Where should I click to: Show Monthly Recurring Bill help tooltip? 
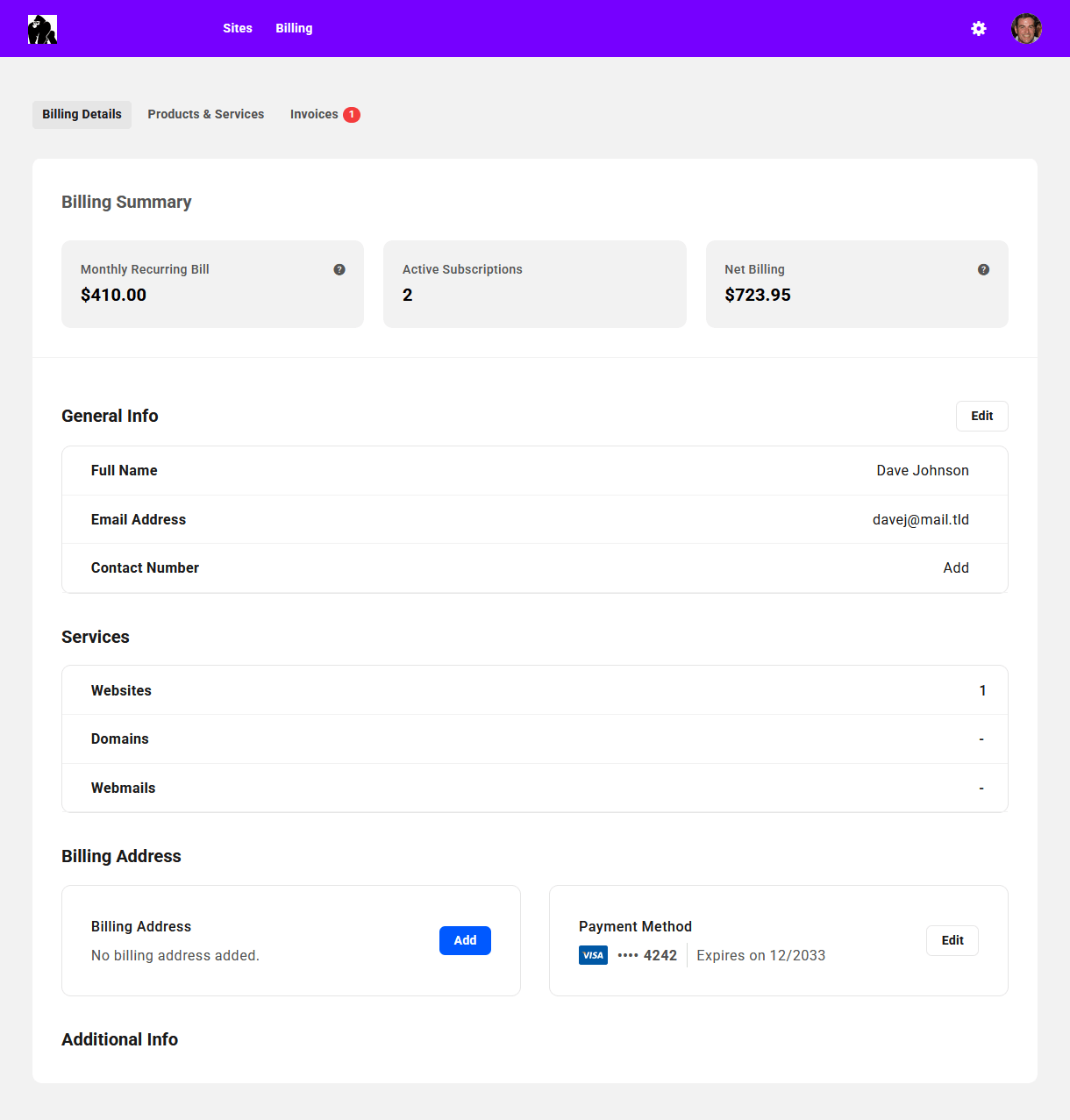[x=339, y=269]
